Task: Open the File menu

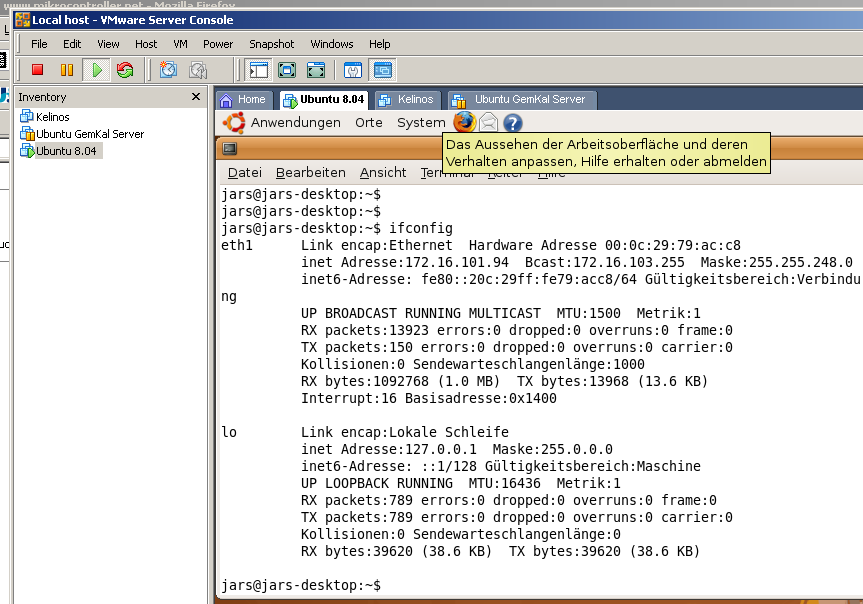Action: [x=39, y=44]
